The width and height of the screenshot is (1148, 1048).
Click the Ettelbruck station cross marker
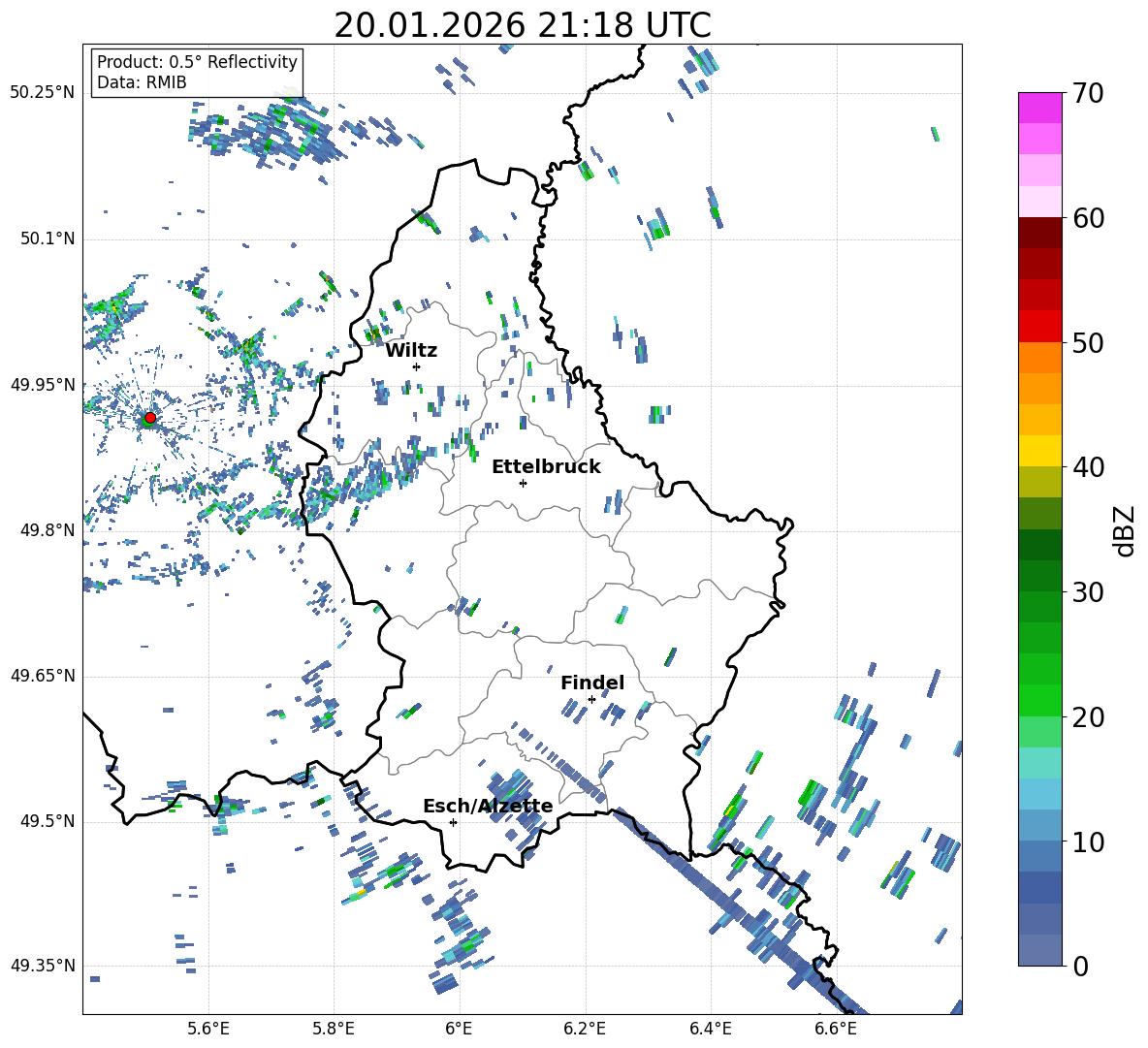tap(523, 483)
